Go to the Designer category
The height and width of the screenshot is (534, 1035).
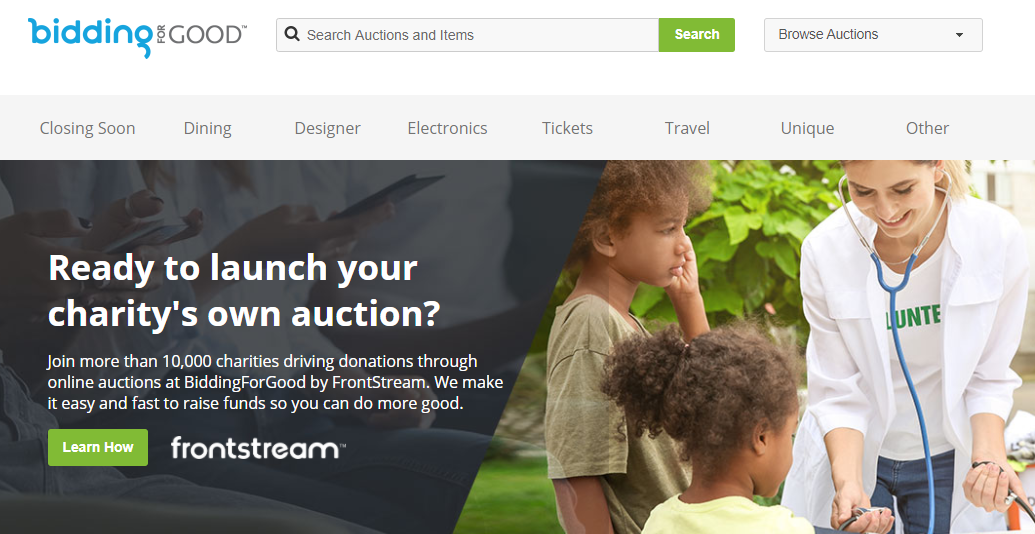pos(327,128)
